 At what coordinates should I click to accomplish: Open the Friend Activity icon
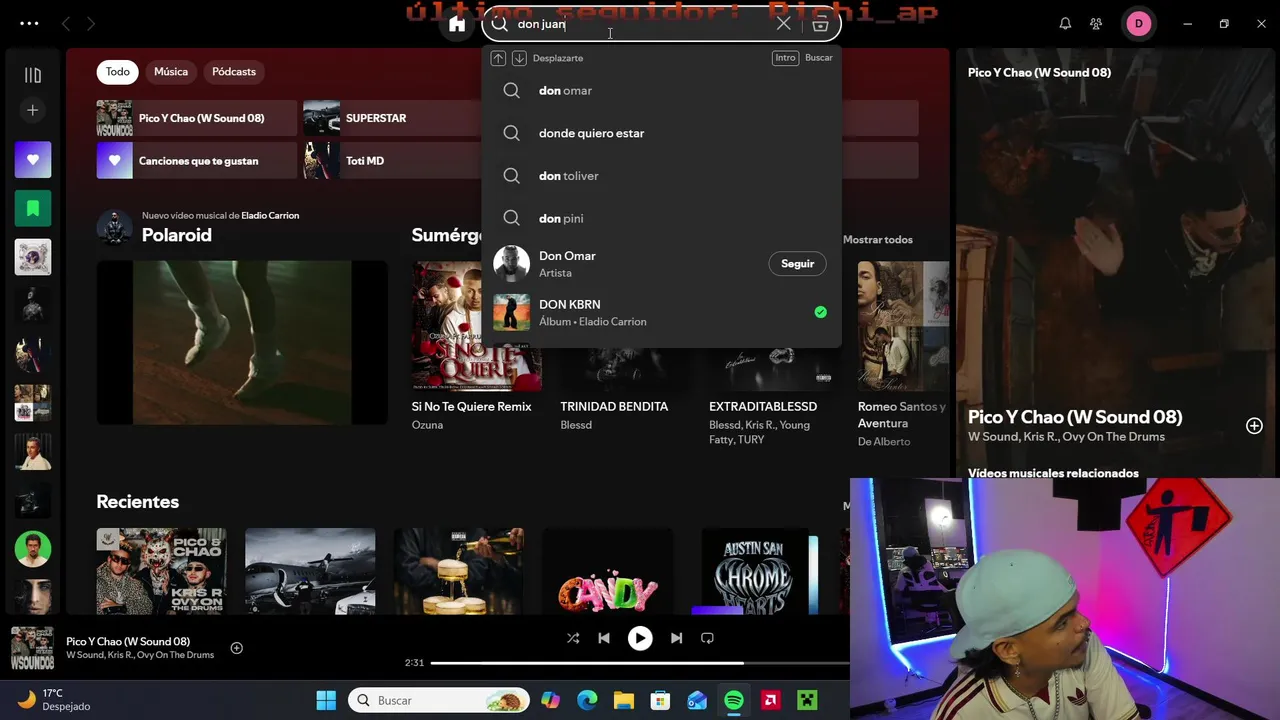coord(1096,24)
